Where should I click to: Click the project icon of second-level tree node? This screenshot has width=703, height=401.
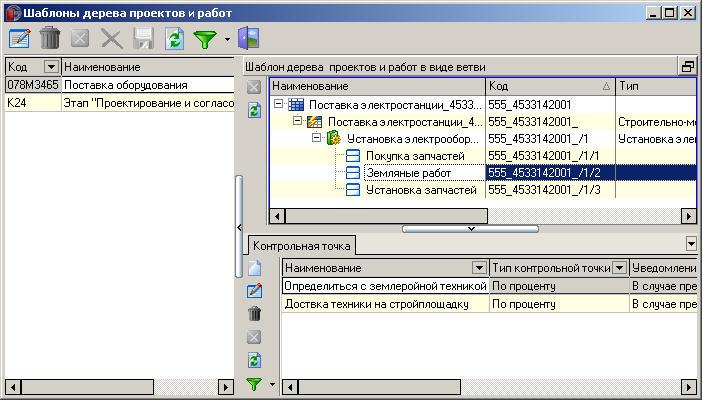tap(314, 122)
